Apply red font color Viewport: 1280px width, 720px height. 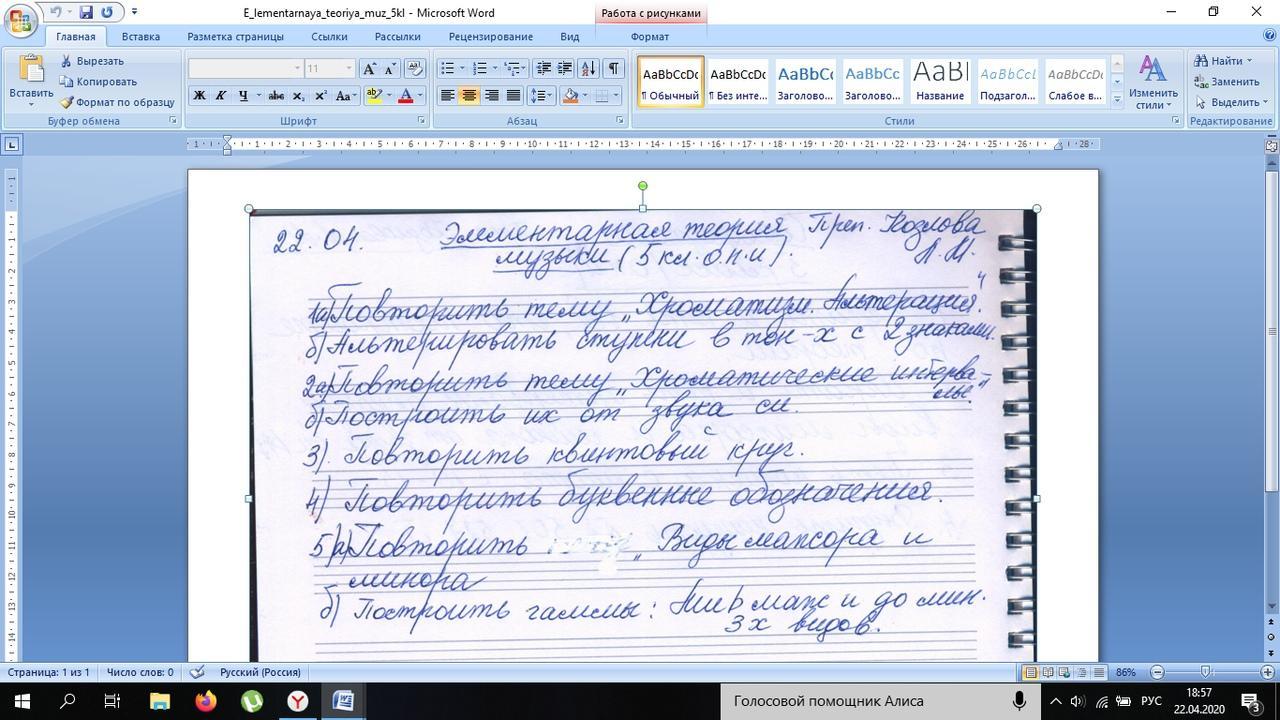tap(405, 95)
